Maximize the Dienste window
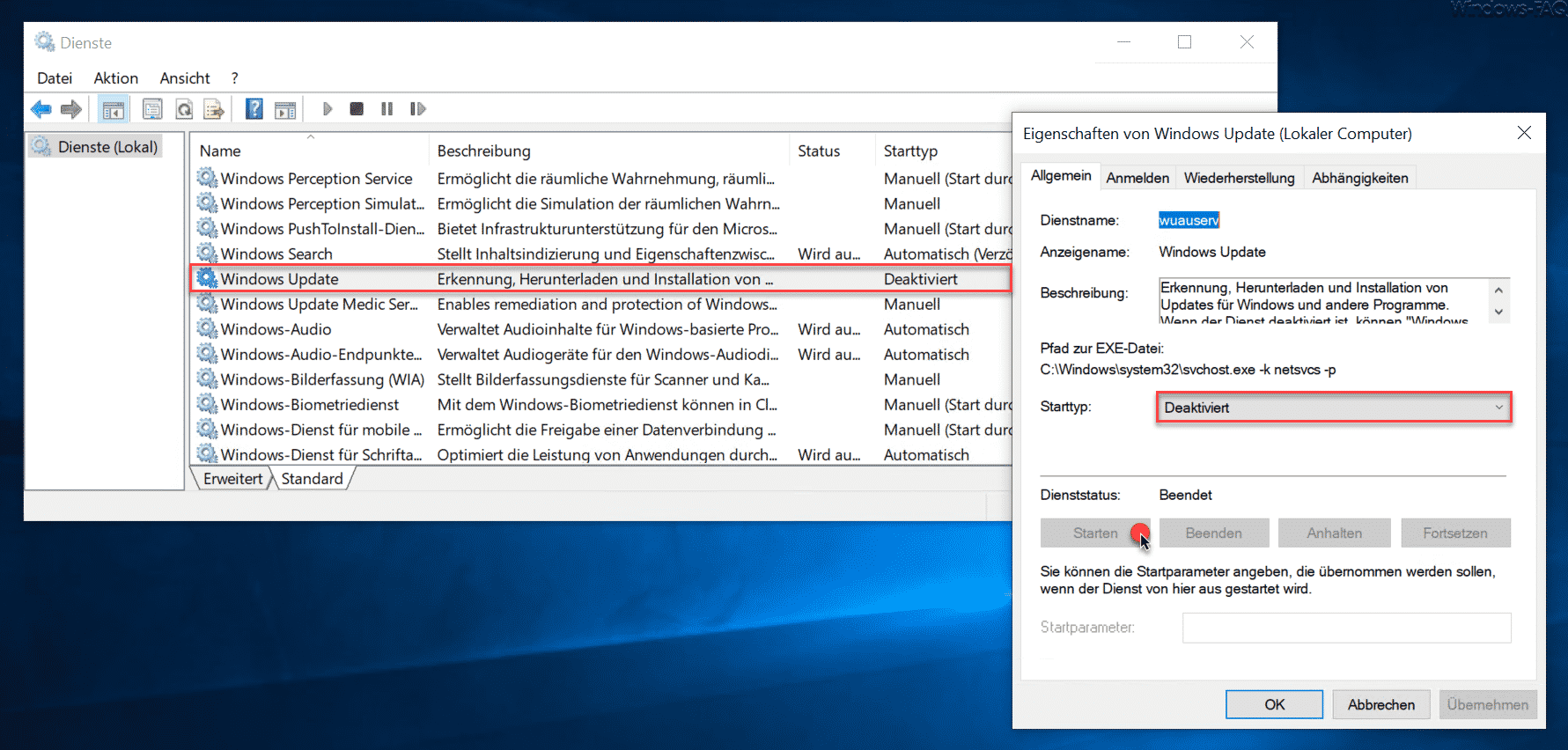The image size is (1568, 750). tap(1185, 42)
